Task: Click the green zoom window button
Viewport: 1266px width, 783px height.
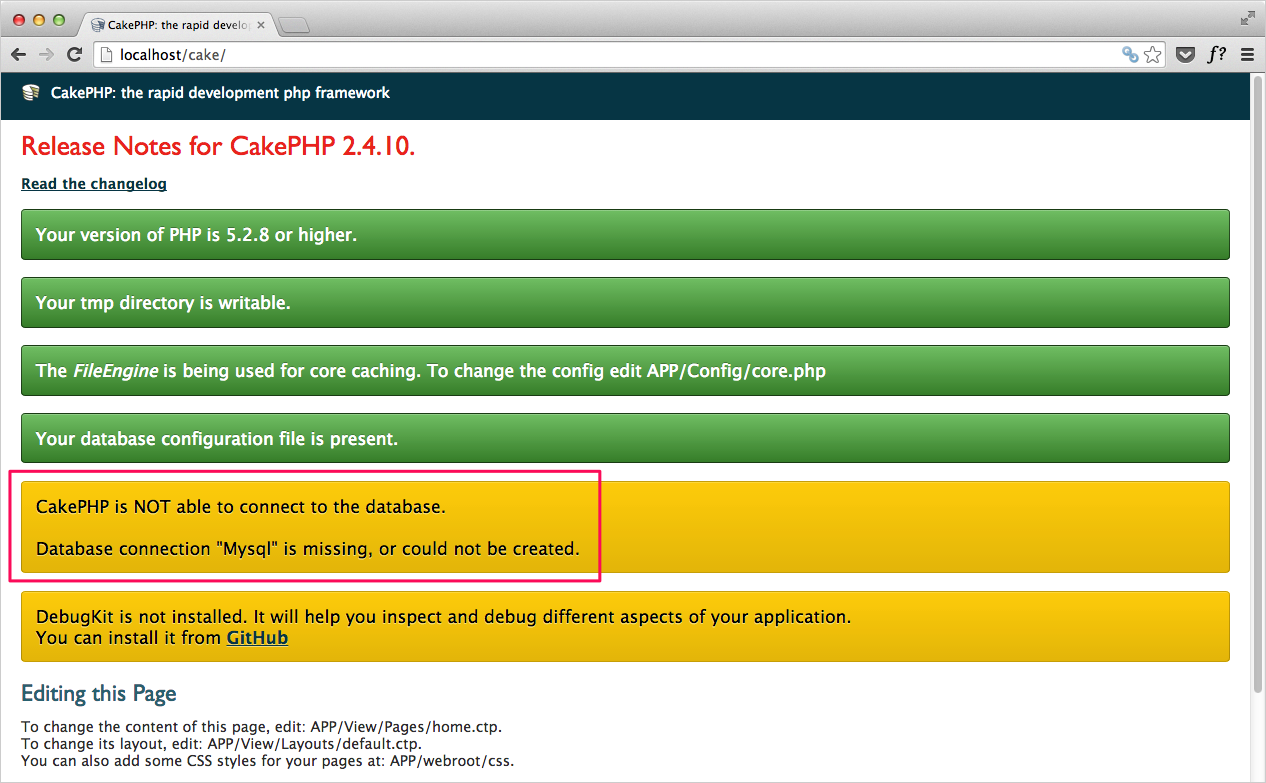Action: [x=59, y=19]
